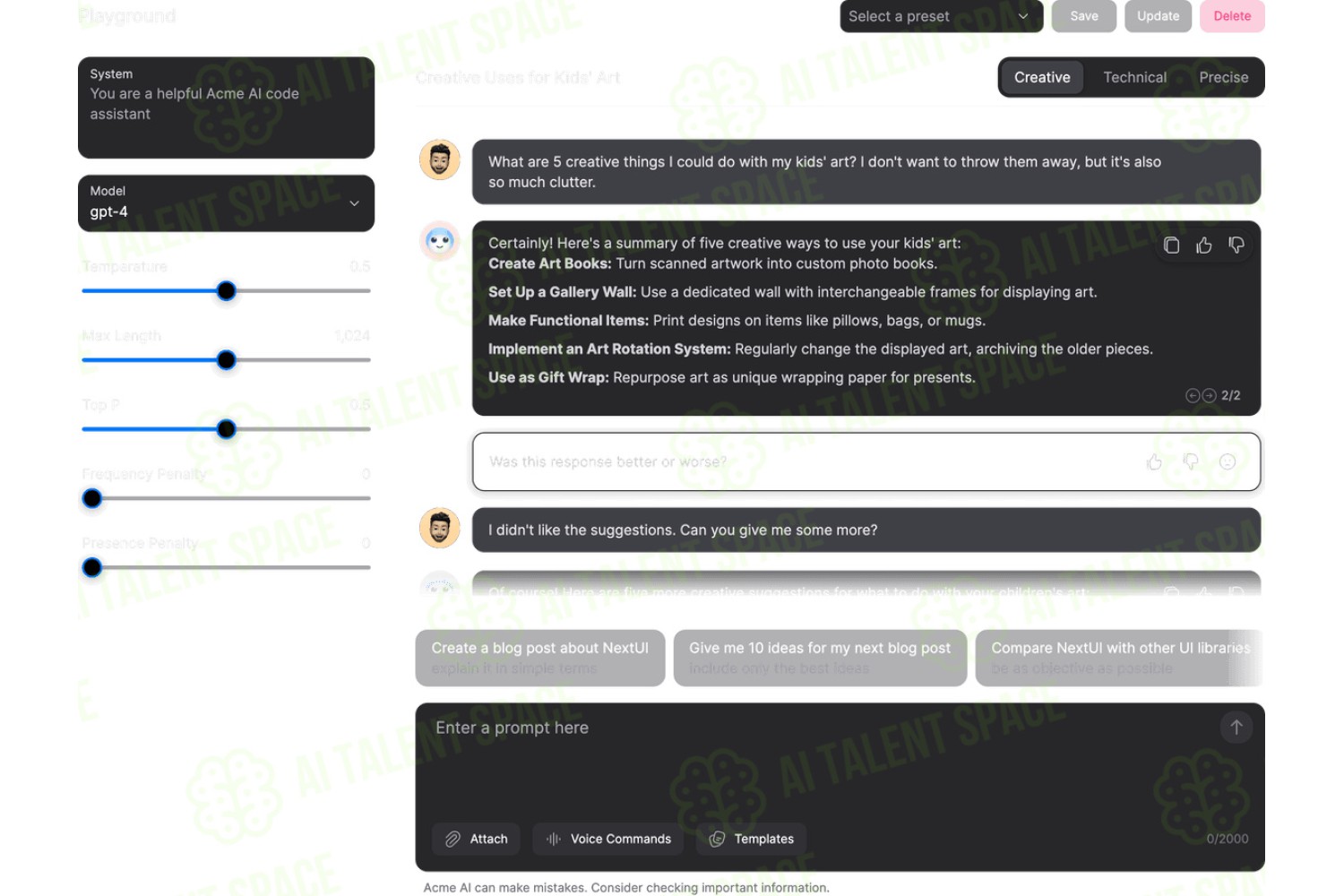
Task: Attach a file using paperclip button
Action: [x=477, y=839]
